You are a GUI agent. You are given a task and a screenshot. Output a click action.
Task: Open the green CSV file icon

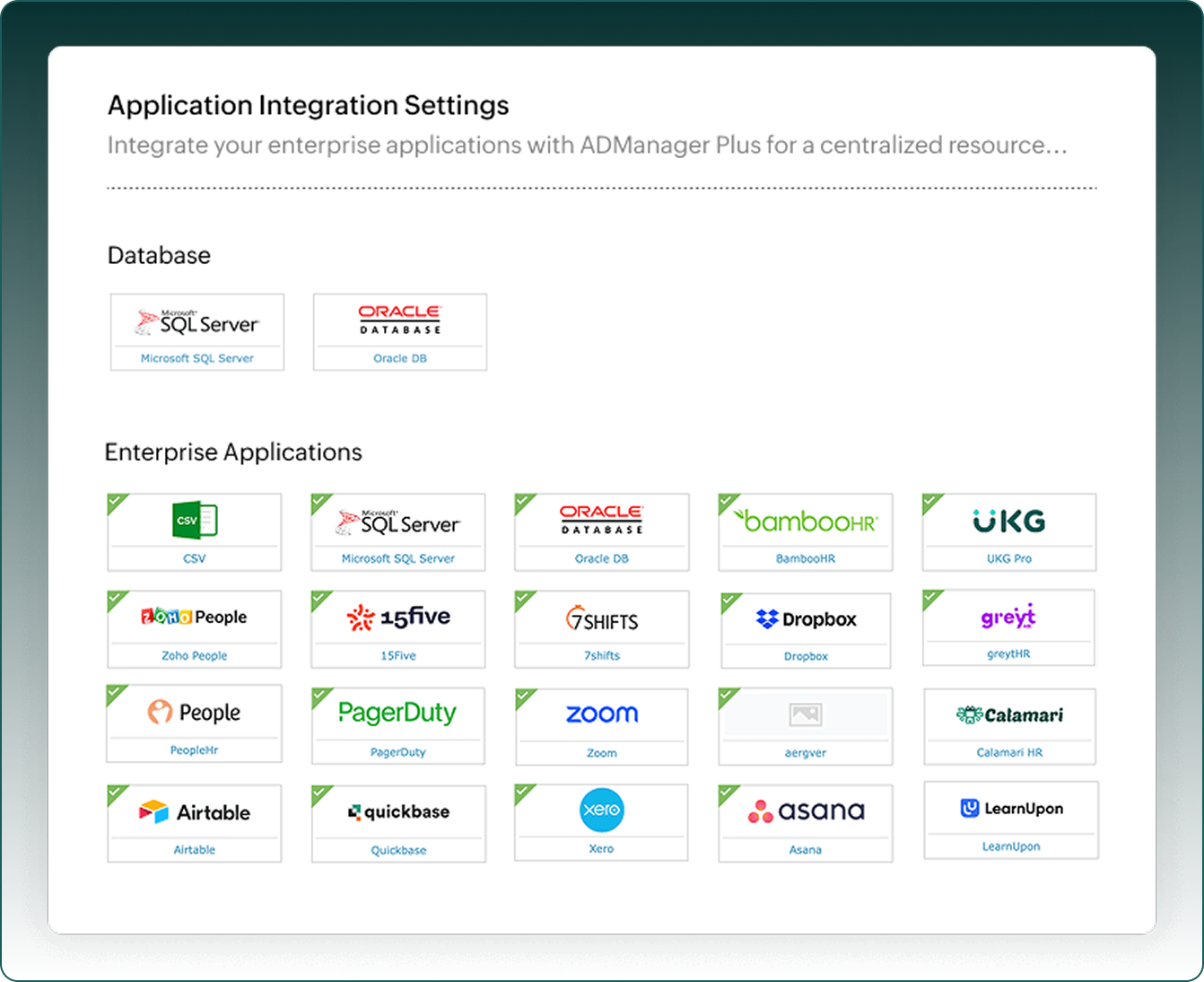195,520
